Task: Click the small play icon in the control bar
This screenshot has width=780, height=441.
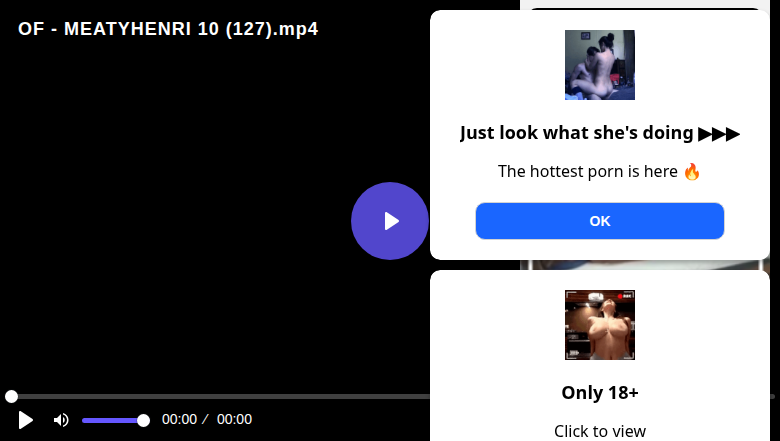Action: click(25, 420)
